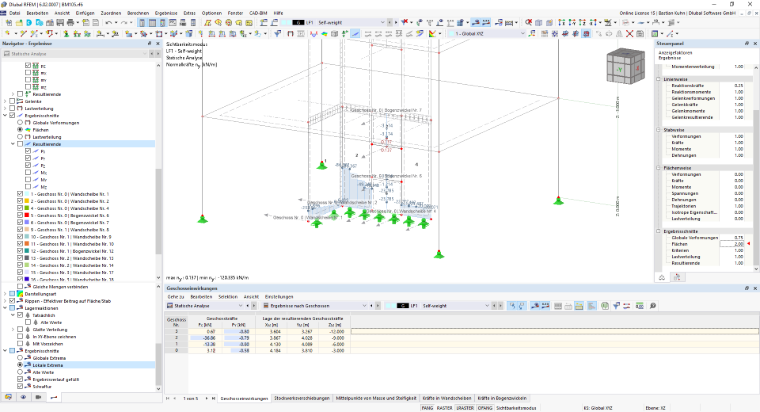Select the Flächen radio button

[20, 130]
